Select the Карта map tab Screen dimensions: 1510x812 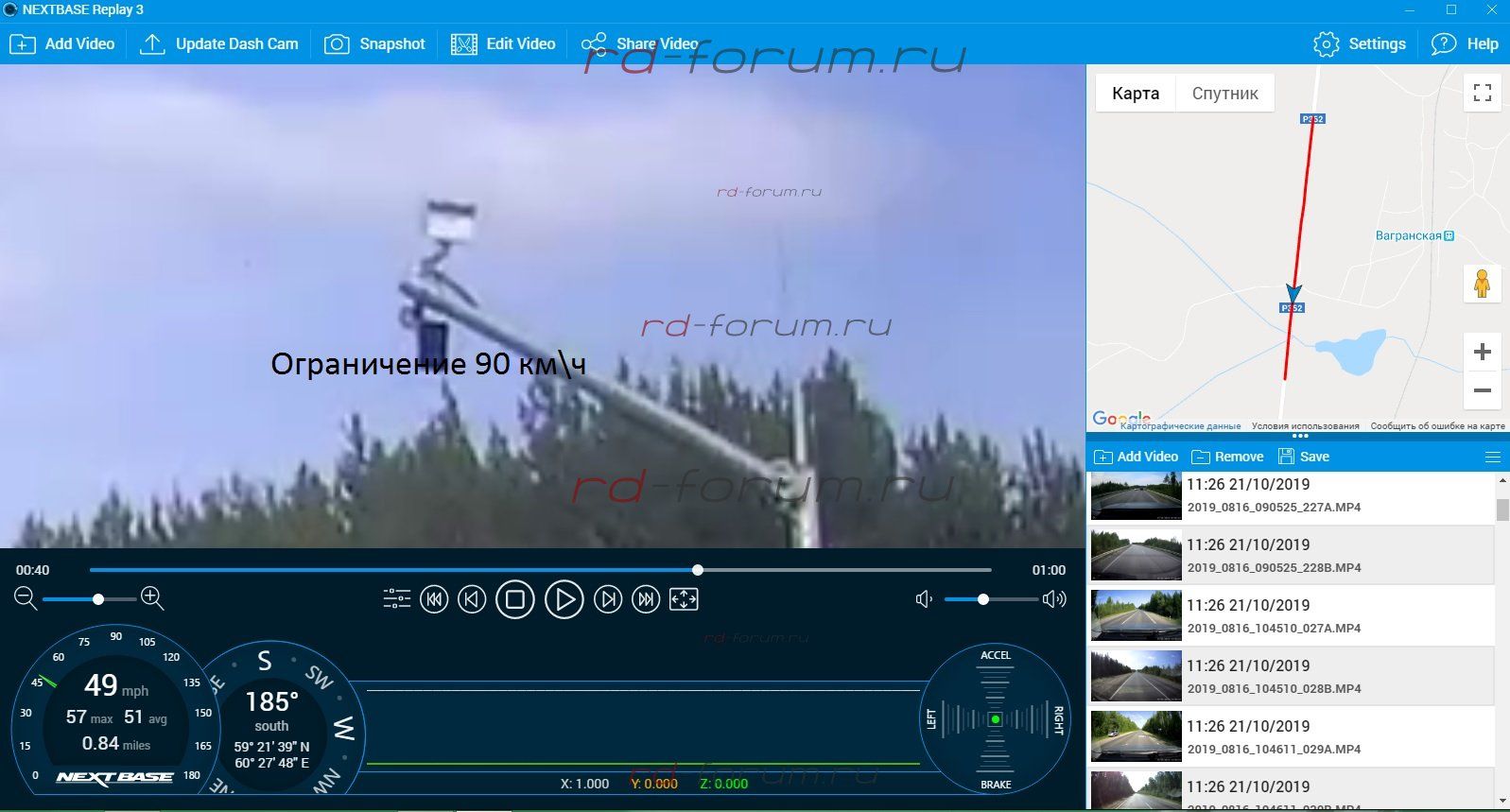point(1135,94)
